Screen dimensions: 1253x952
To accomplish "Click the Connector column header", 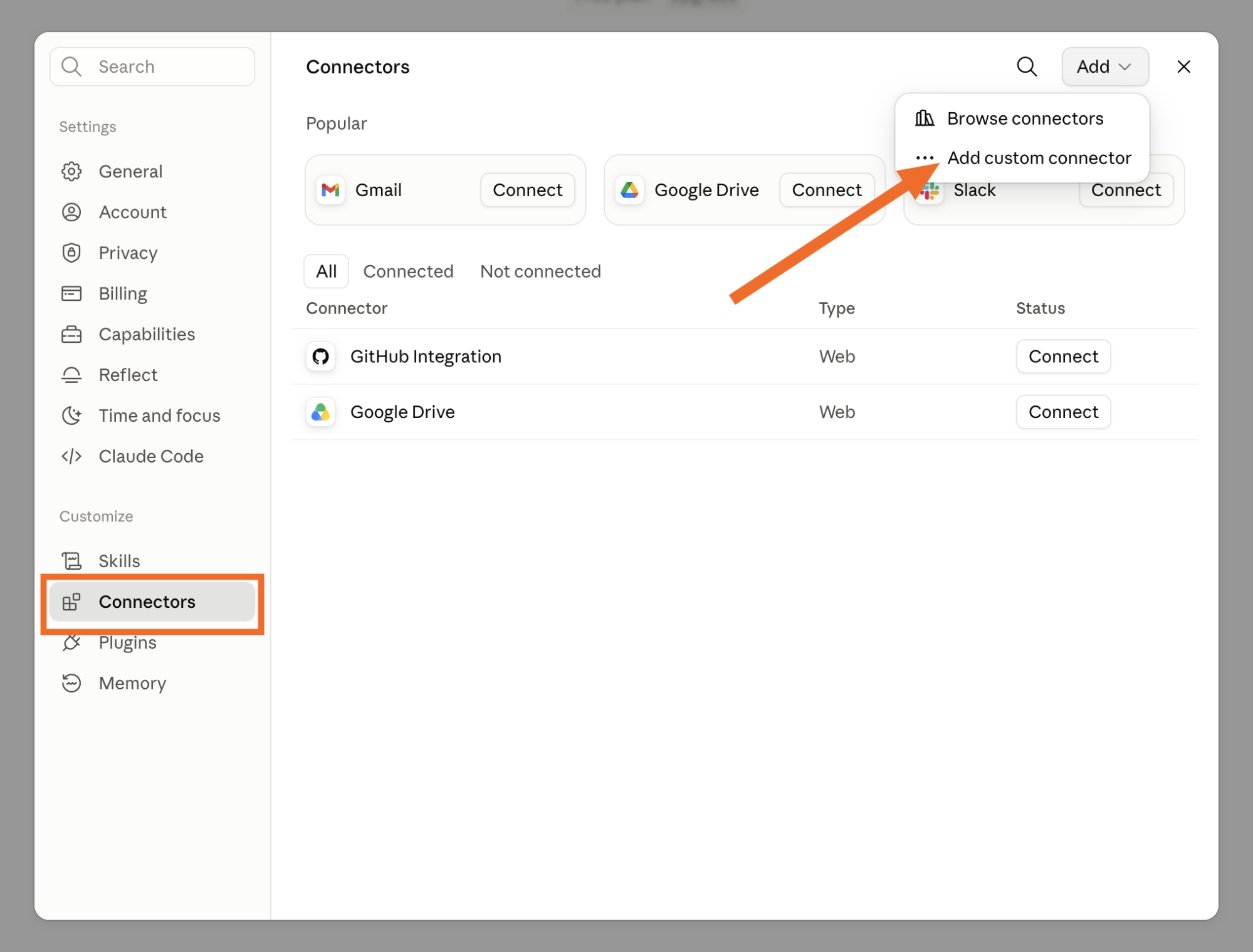I will coord(347,308).
